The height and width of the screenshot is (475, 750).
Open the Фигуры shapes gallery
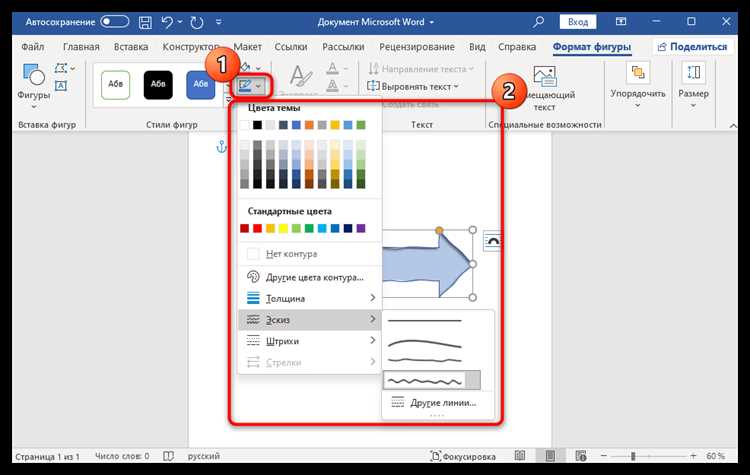pos(33,85)
